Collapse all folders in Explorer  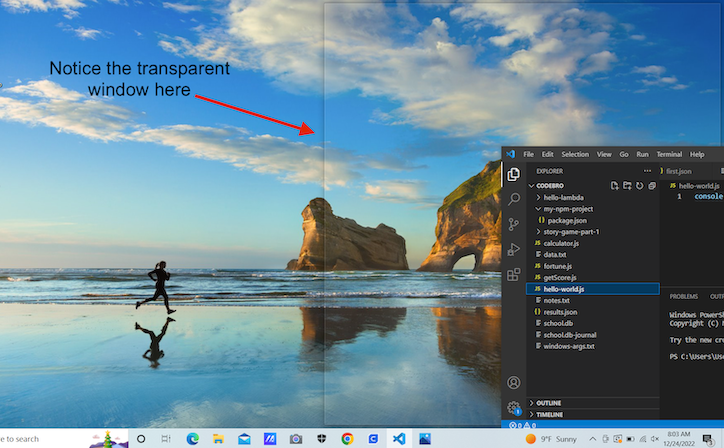tap(652, 186)
